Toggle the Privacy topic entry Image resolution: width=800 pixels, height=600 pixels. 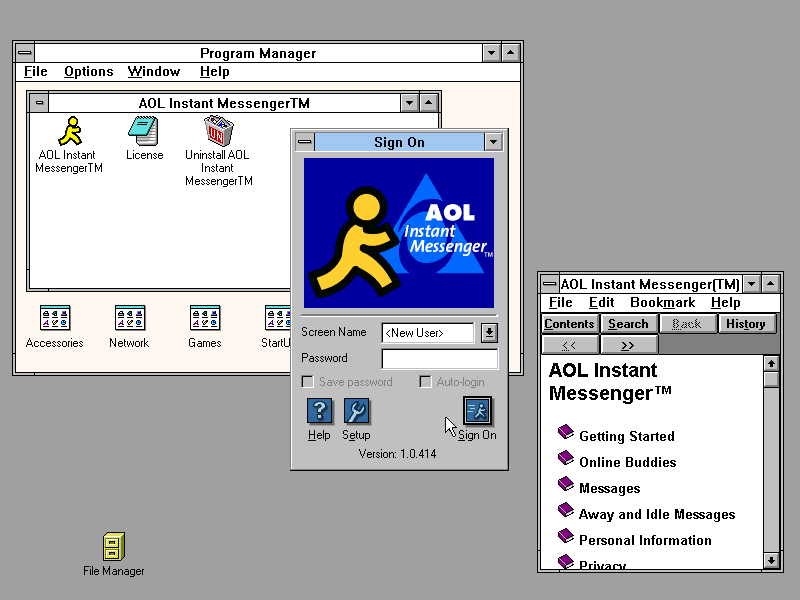[x=606, y=563]
